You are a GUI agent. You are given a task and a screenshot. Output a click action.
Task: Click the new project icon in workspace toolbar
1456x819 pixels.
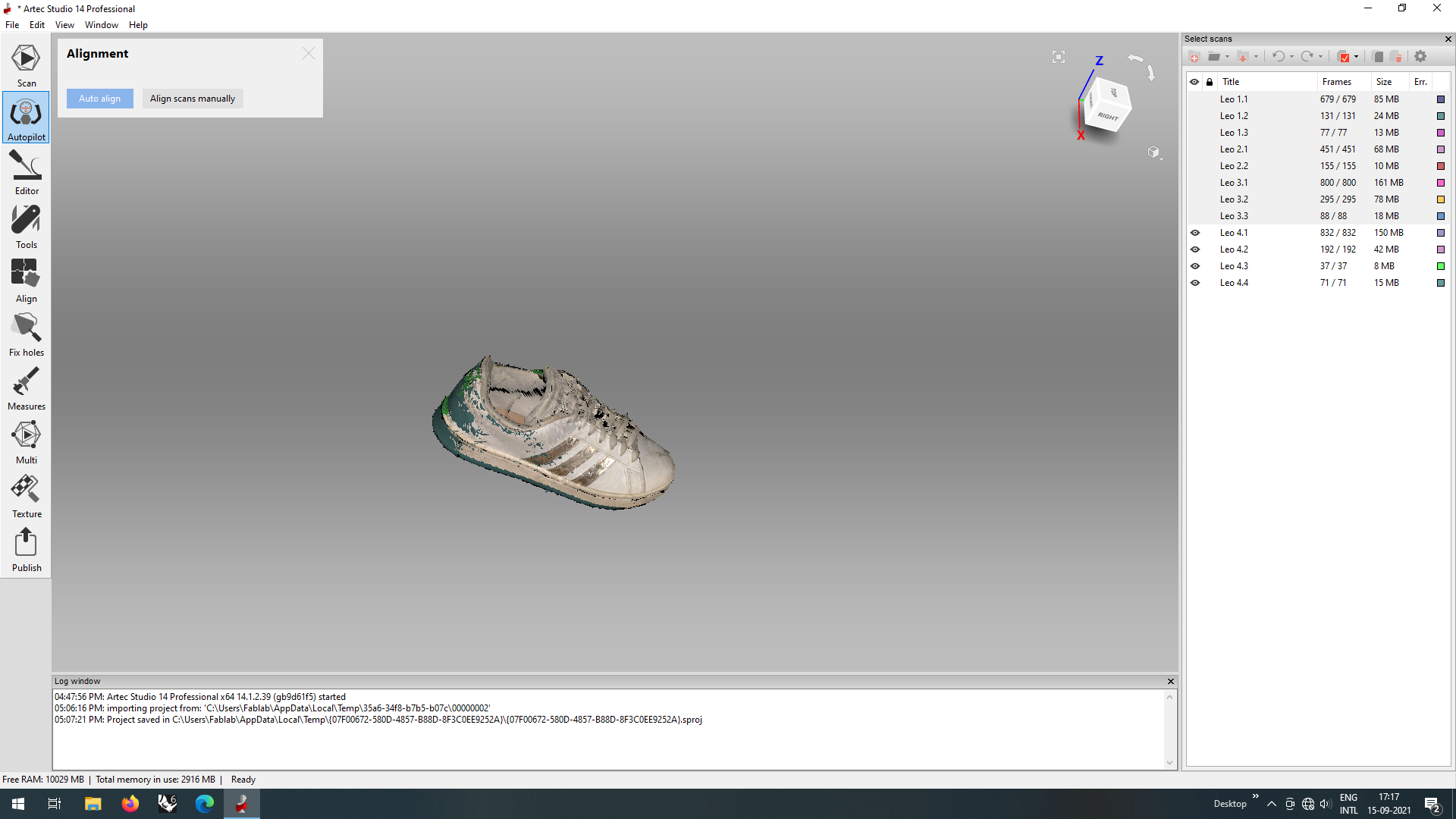[x=1194, y=57]
